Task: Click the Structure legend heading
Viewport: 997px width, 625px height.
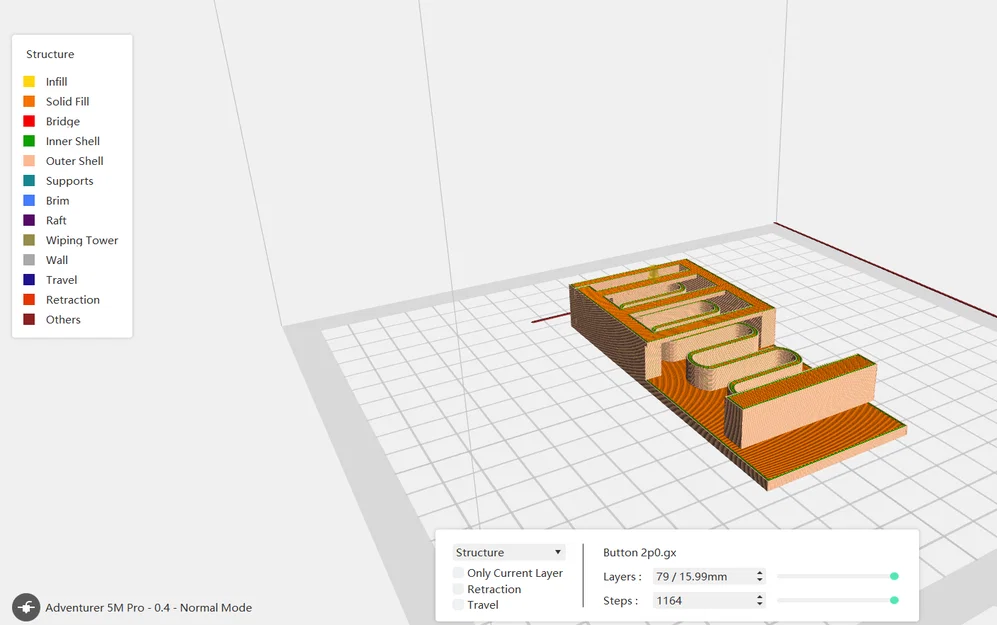Action: coord(50,54)
